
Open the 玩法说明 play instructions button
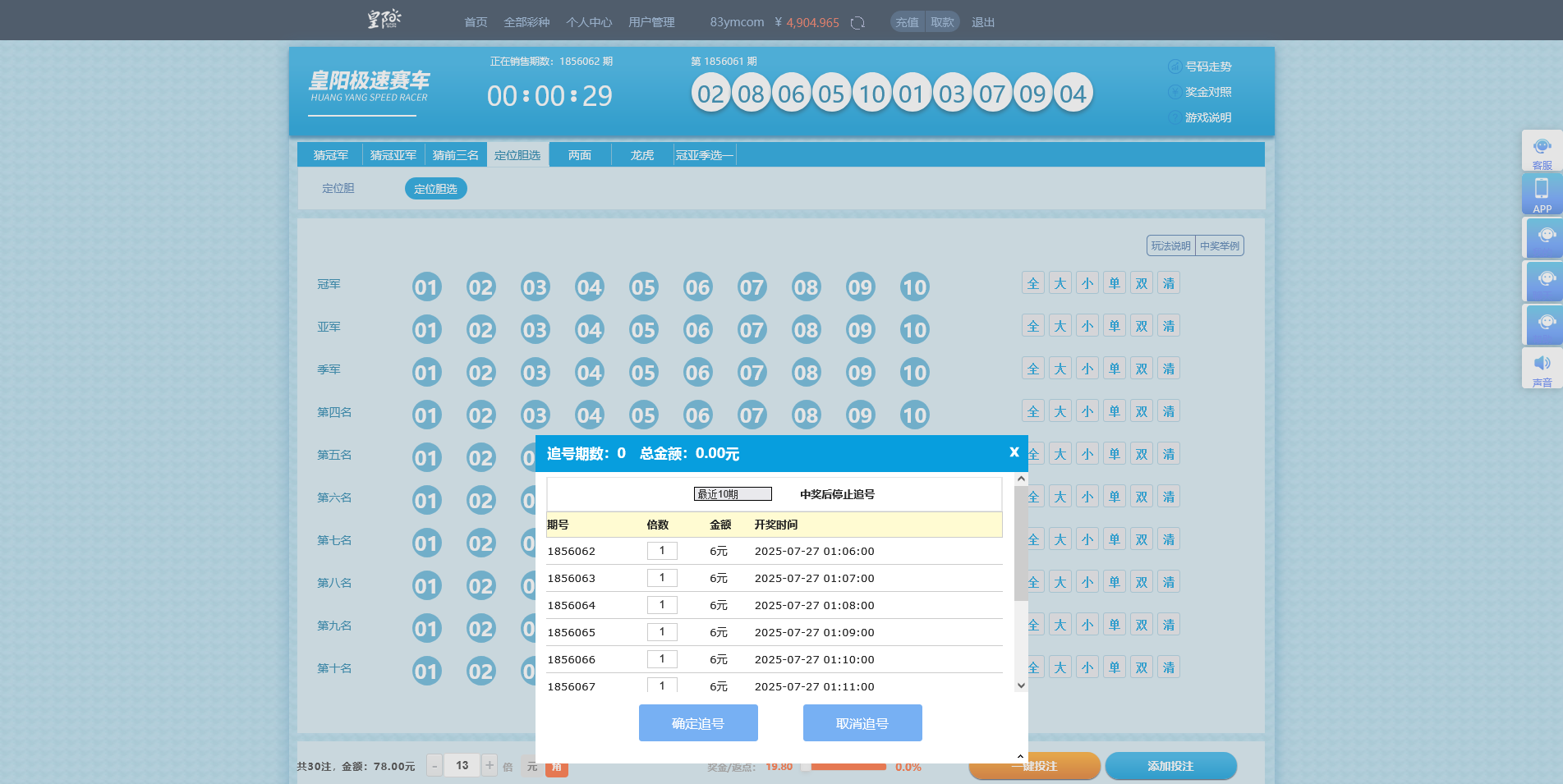pos(1171,245)
